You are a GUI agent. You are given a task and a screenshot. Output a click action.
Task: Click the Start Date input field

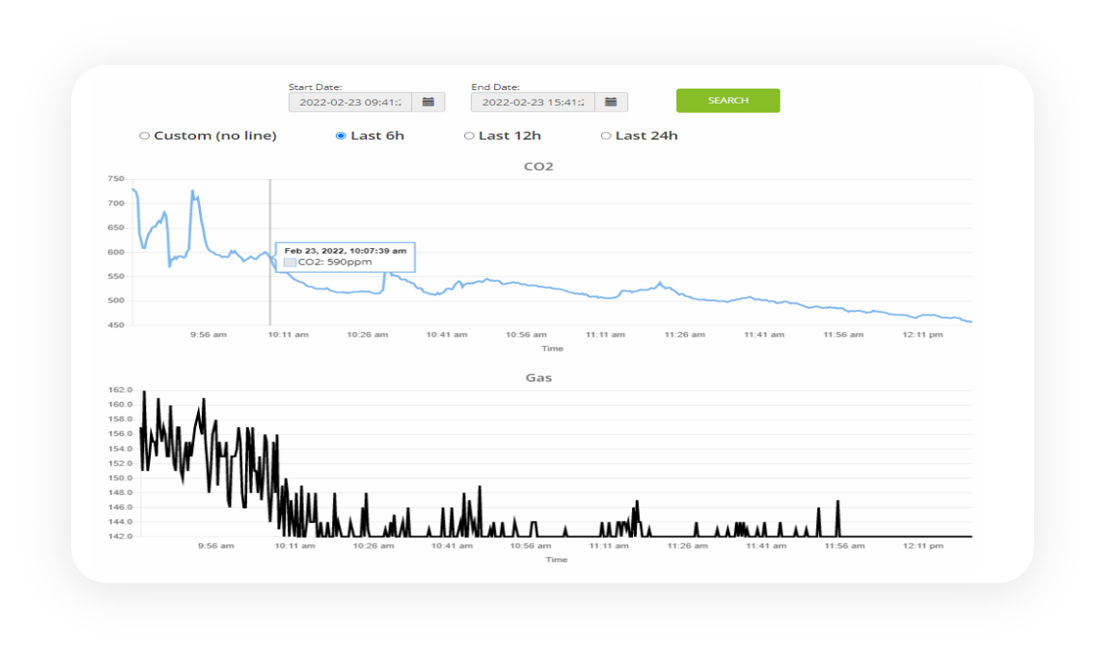pyautogui.click(x=350, y=102)
